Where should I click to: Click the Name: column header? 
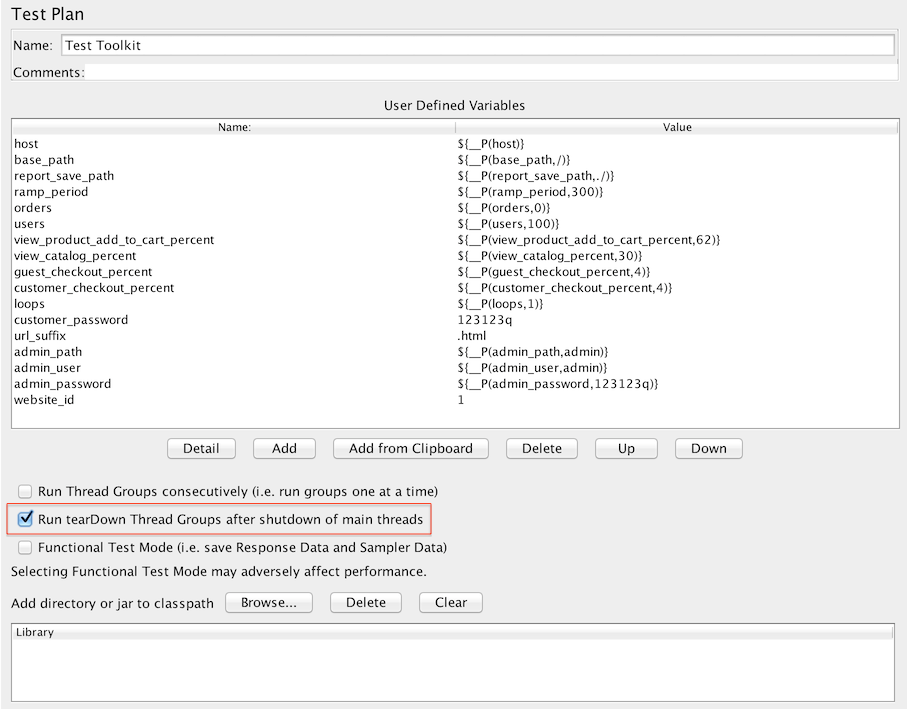tap(234, 127)
